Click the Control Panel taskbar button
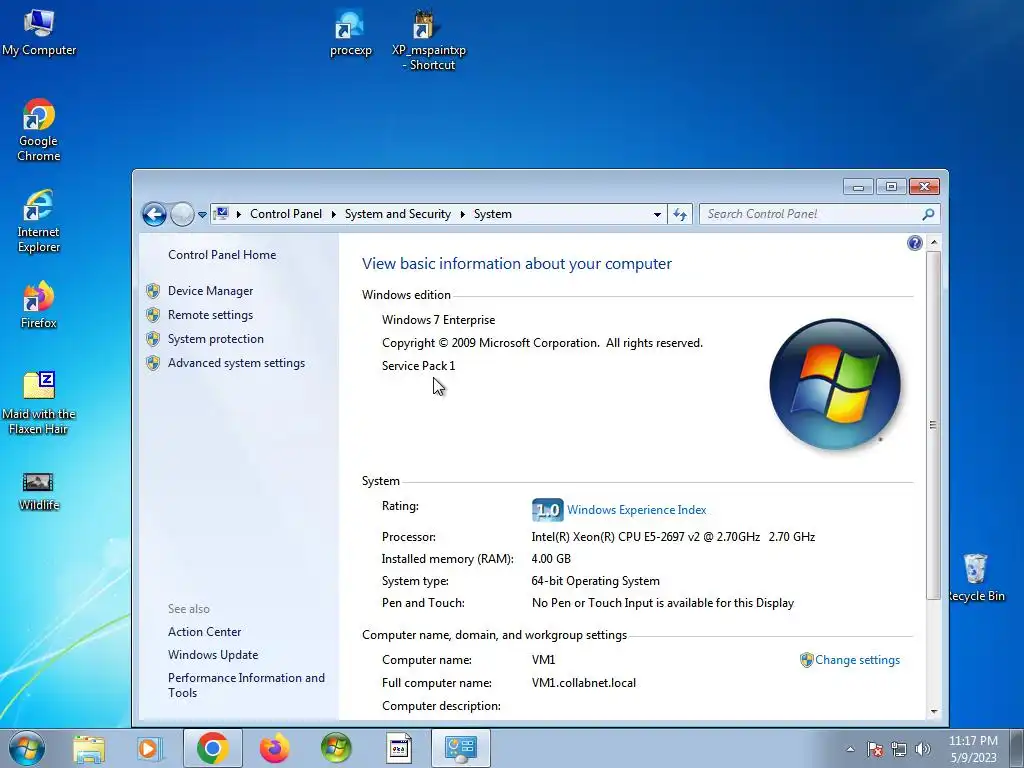Viewport: 1024px width, 768px height. tap(460, 748)
